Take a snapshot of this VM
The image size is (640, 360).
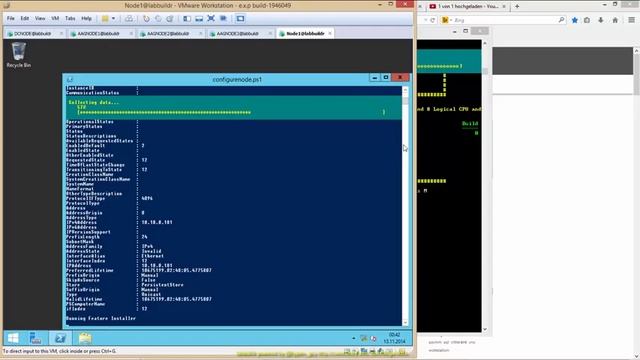pos(146,18)
